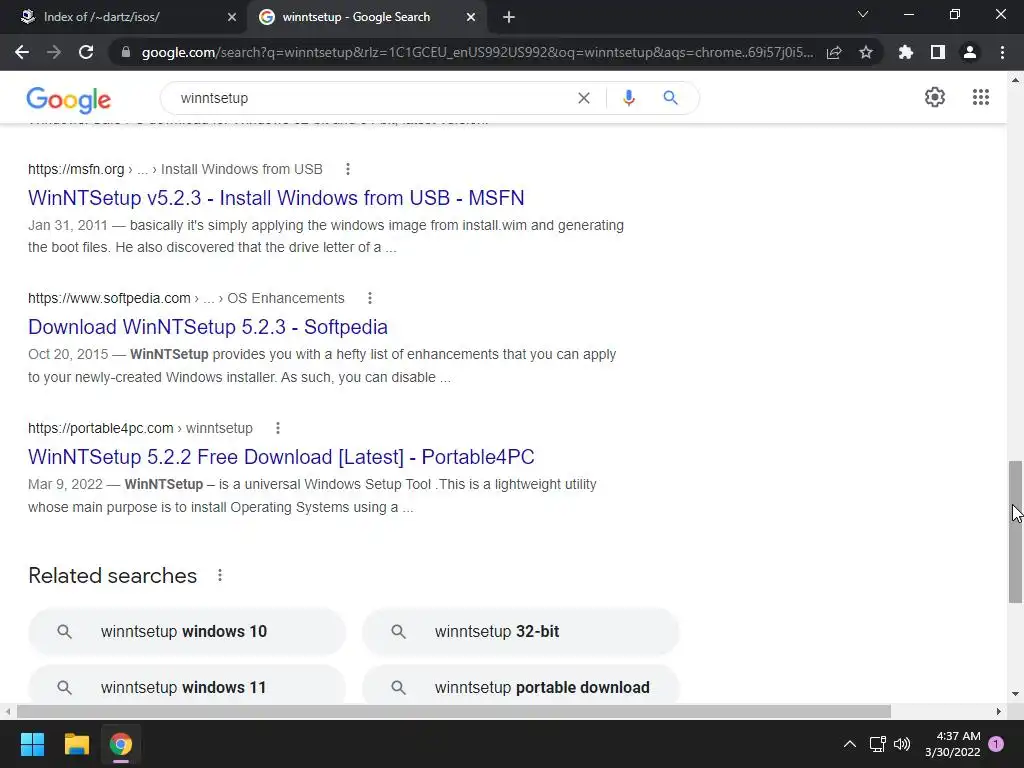
Task: Open WinNTSetup v5.2.3 MSFN result
Action: click(x=276, y=198)
